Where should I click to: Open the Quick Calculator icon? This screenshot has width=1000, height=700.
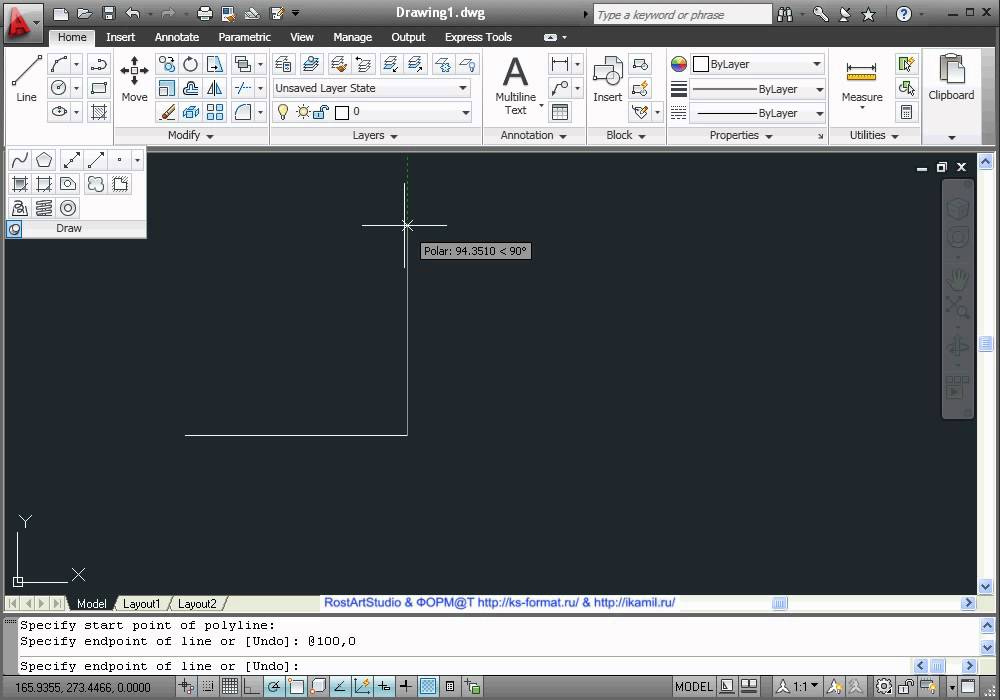coord(906,112)
